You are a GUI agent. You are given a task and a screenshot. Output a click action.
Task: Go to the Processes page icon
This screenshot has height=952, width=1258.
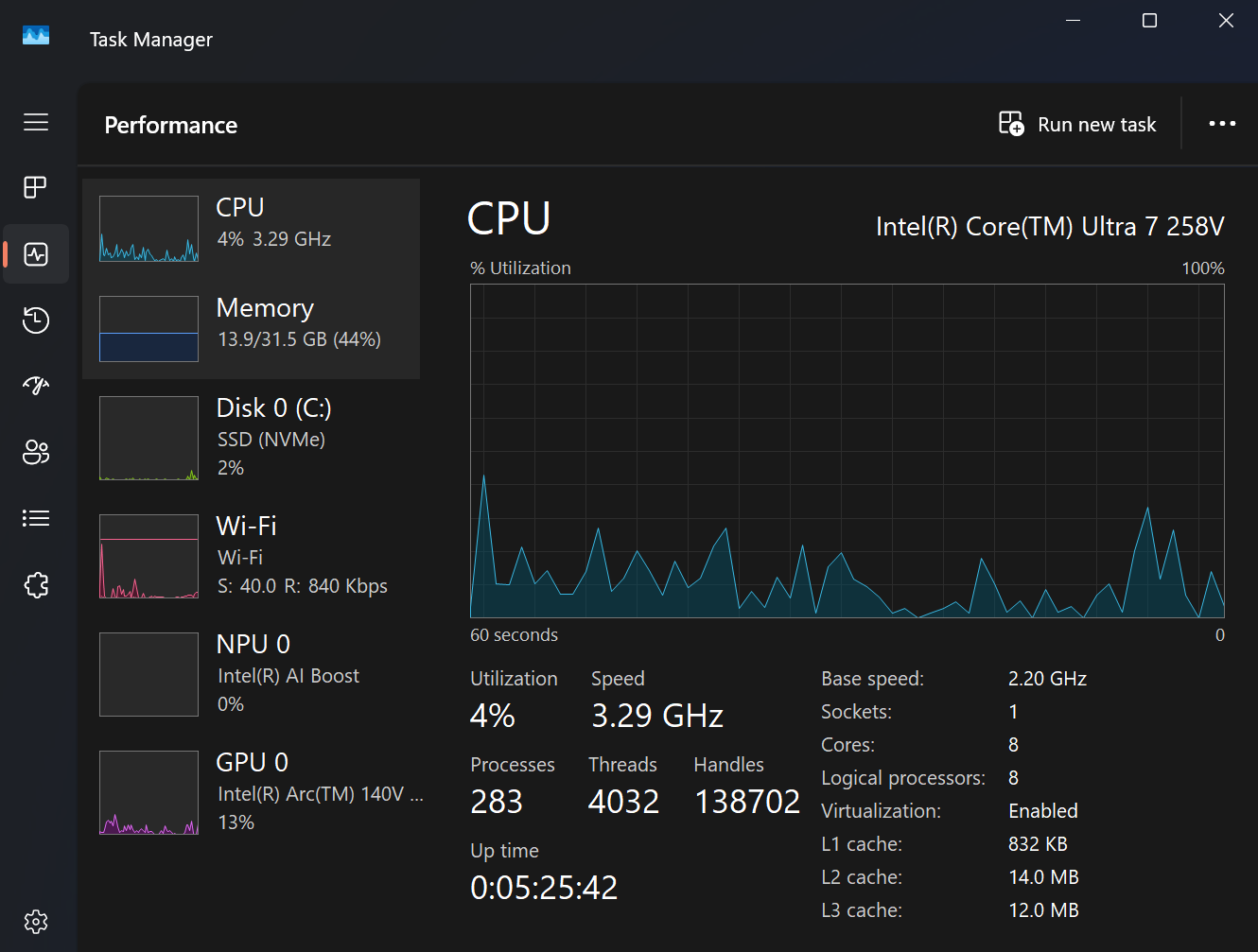click(x=36, y=187)
